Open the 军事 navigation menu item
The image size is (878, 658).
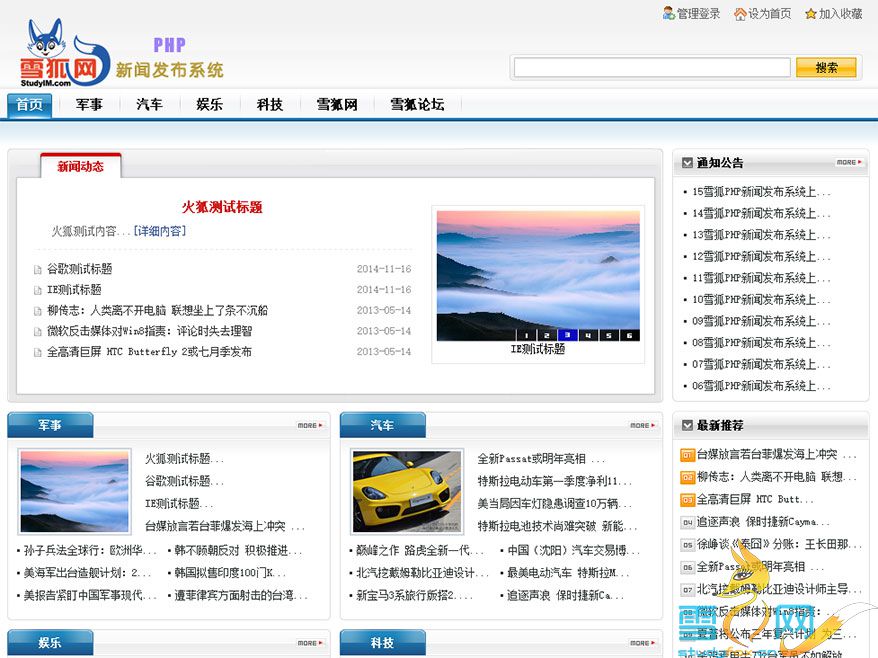click(x=89, y=105)
